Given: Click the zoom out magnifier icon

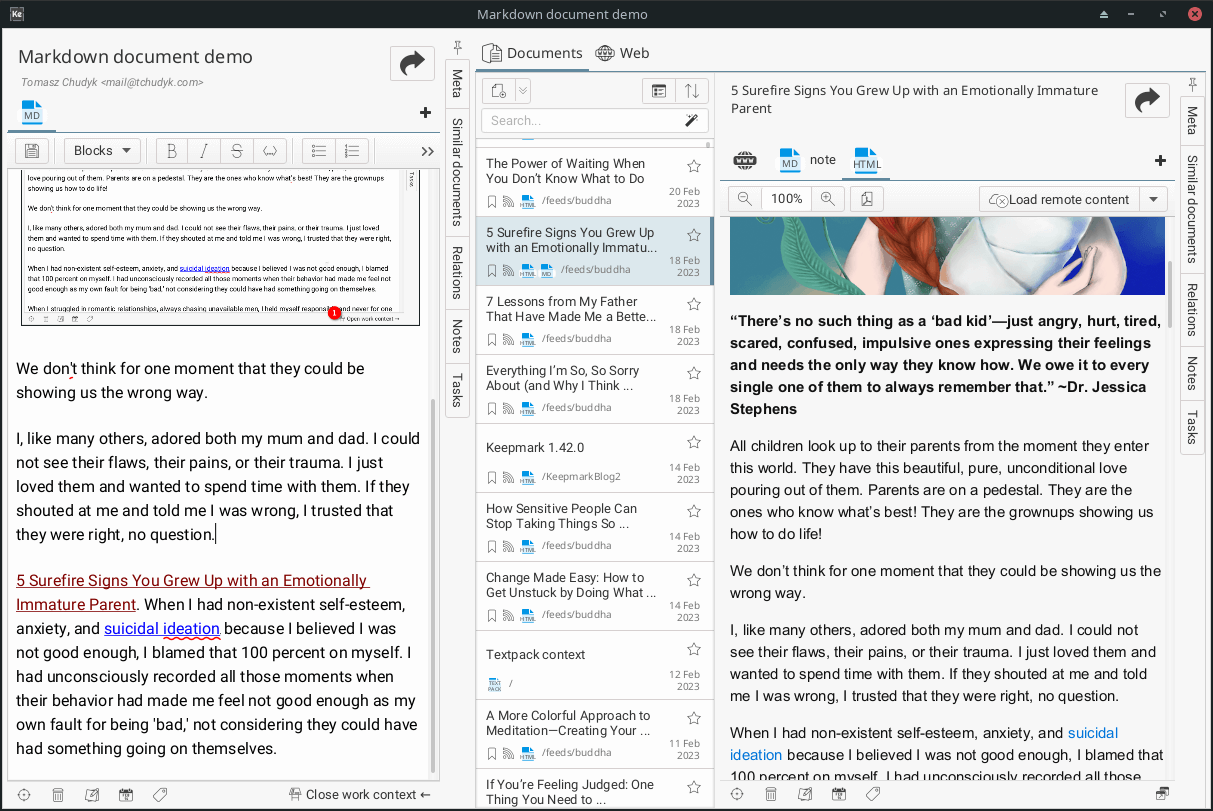Looking at the screenshot, I should 745,199.
